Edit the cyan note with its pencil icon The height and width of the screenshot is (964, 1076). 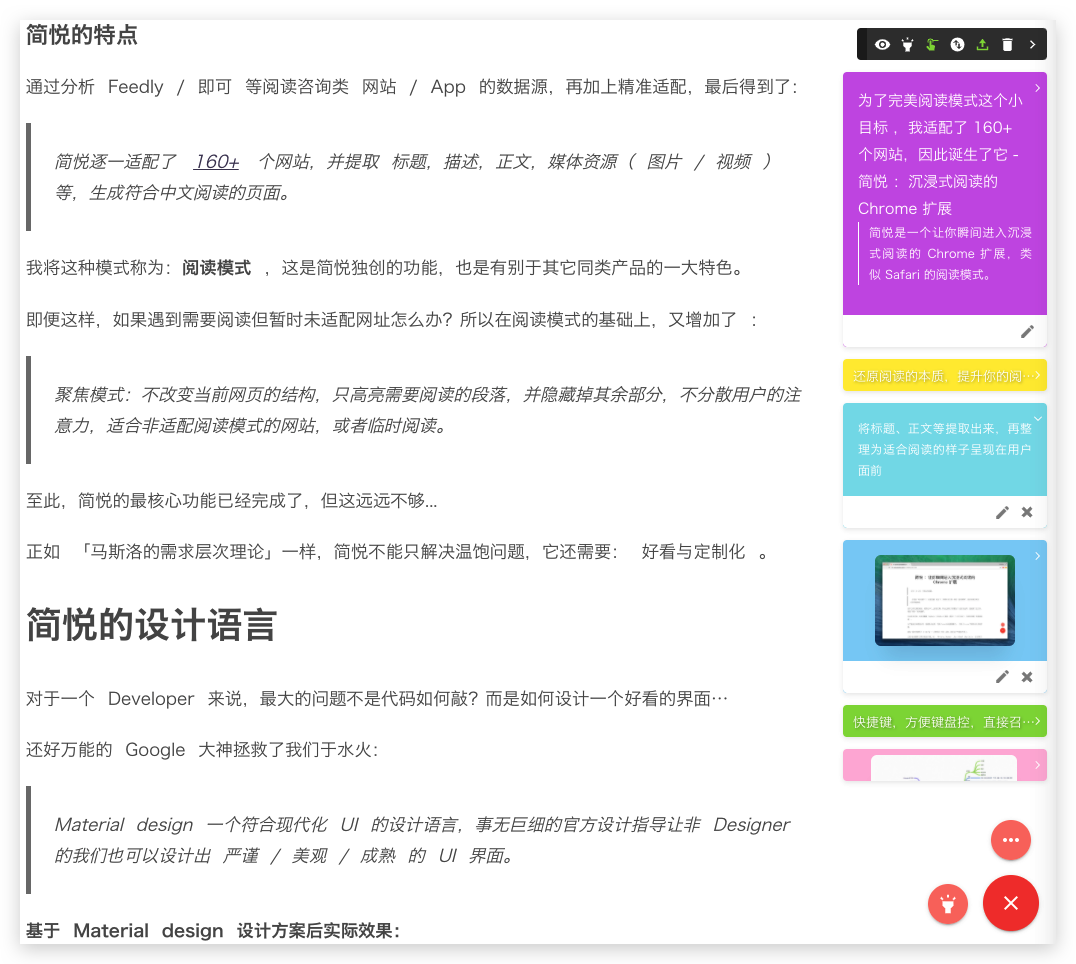pyautogui.click(x=1002, y=512)
